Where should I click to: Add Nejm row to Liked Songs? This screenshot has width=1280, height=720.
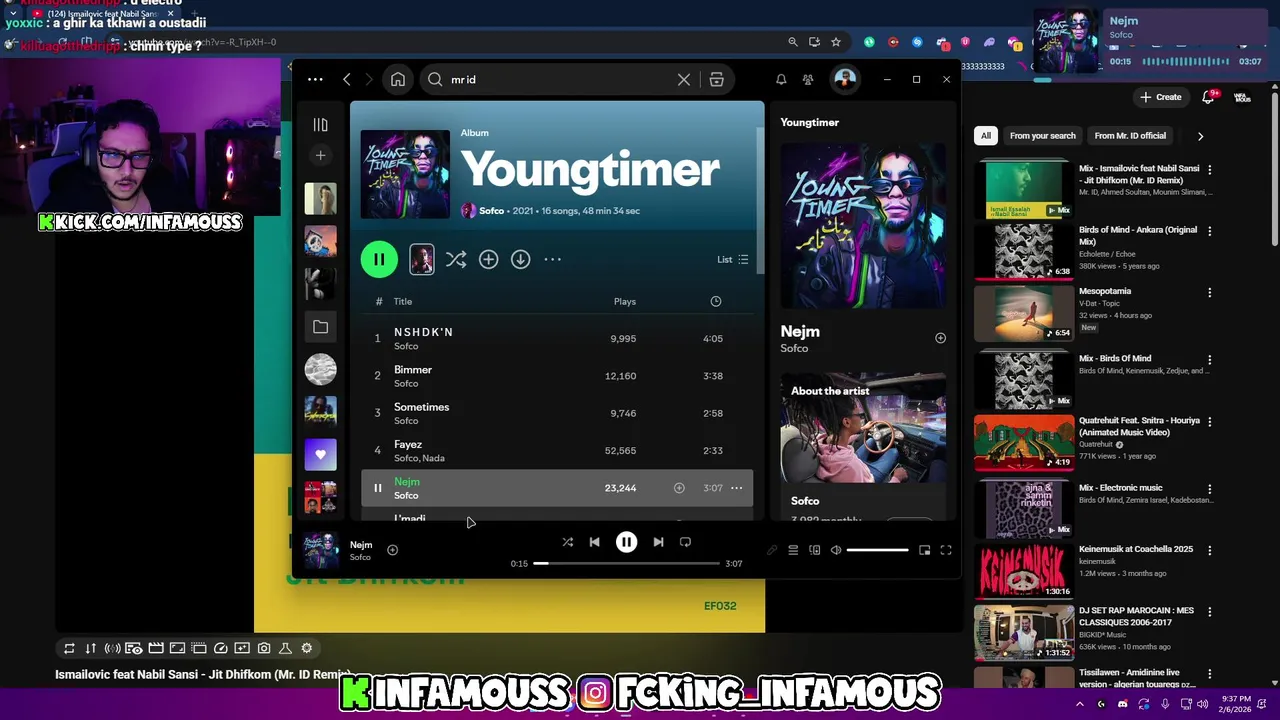[679, 488]
